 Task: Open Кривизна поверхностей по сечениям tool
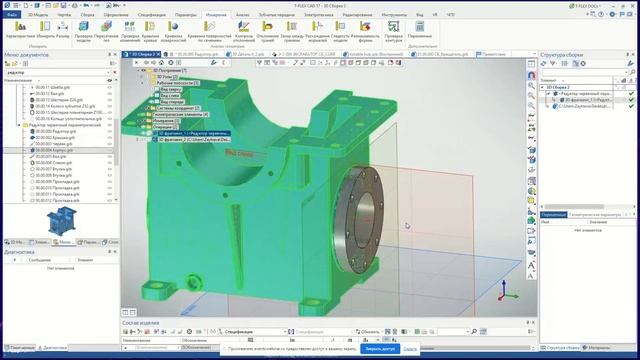[x=209, y=31]
